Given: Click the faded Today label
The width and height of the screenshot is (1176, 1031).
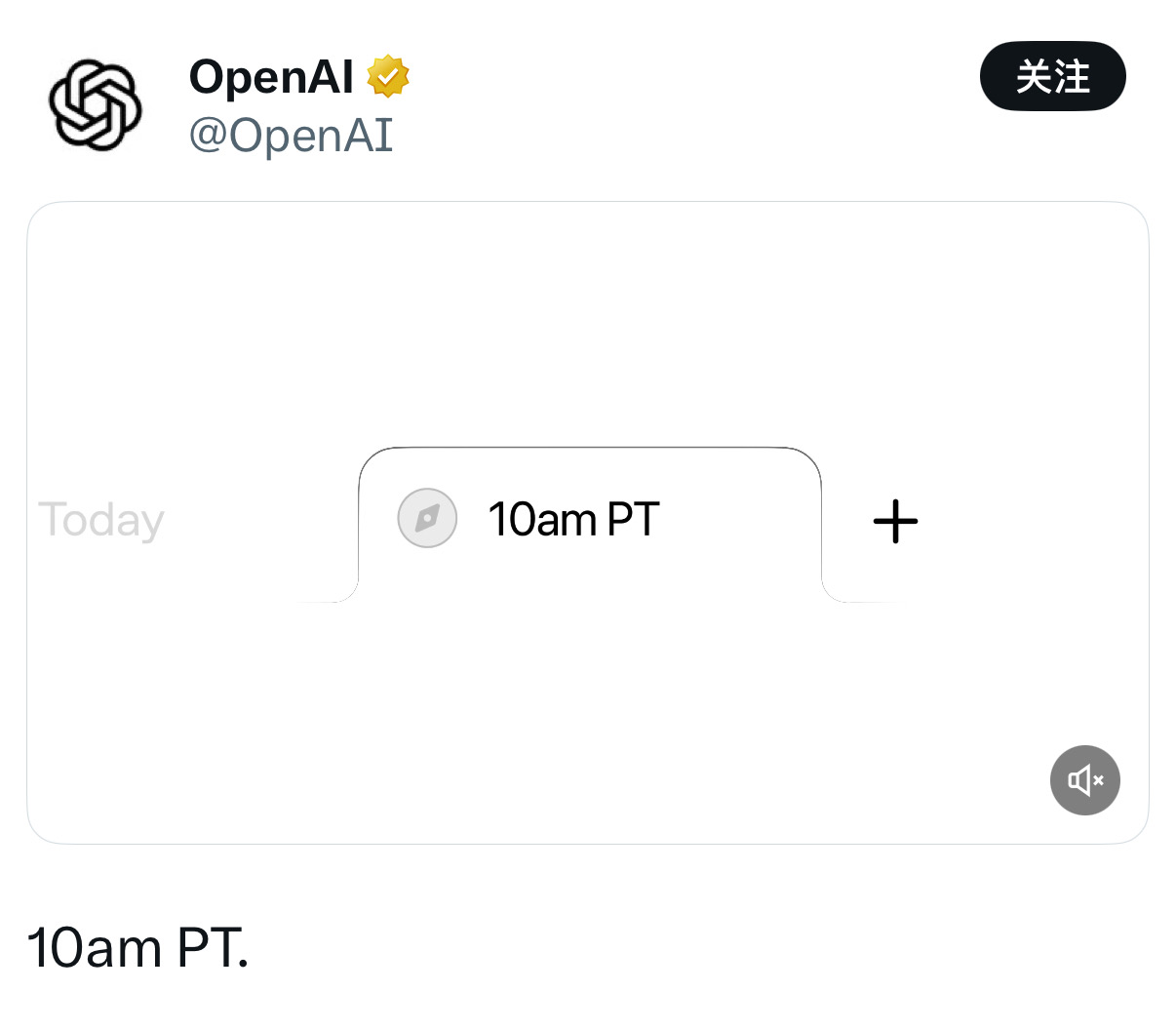Looking at the screenshot, I should click(101, 520).
